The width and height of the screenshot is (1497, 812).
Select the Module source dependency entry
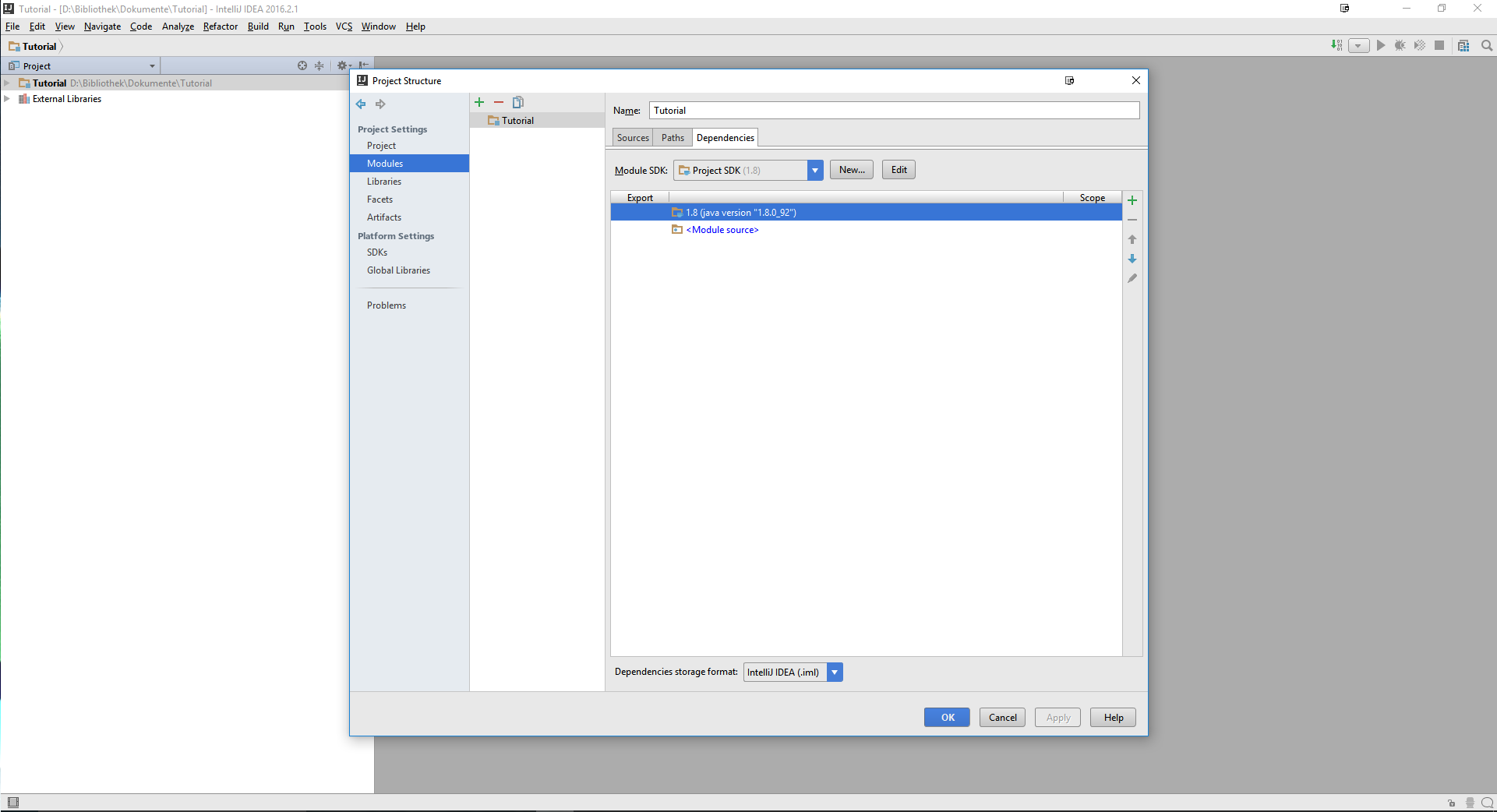click(724, 230)
